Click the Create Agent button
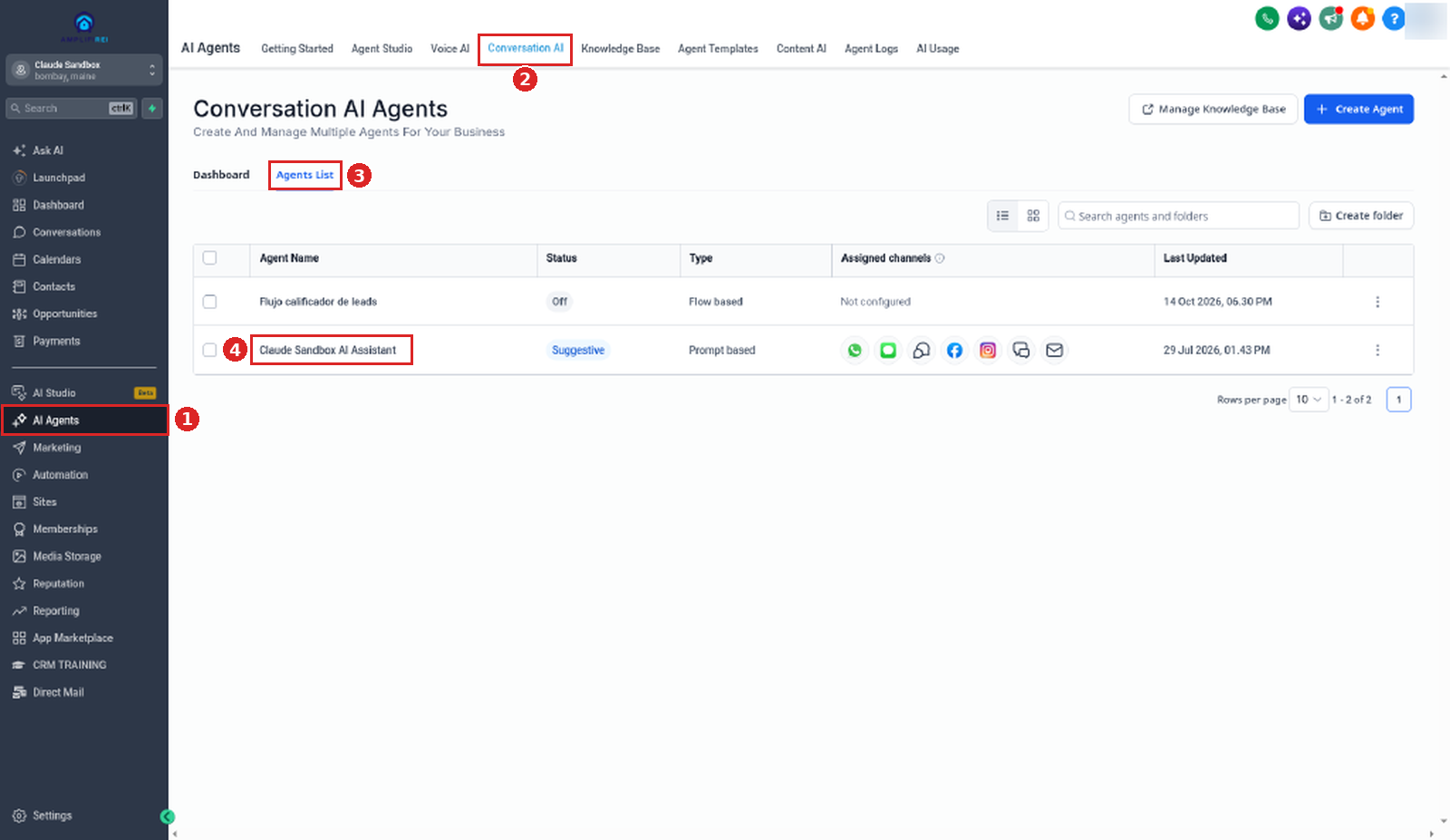This screenshot has width=1450, height=840. [1358, 110]
